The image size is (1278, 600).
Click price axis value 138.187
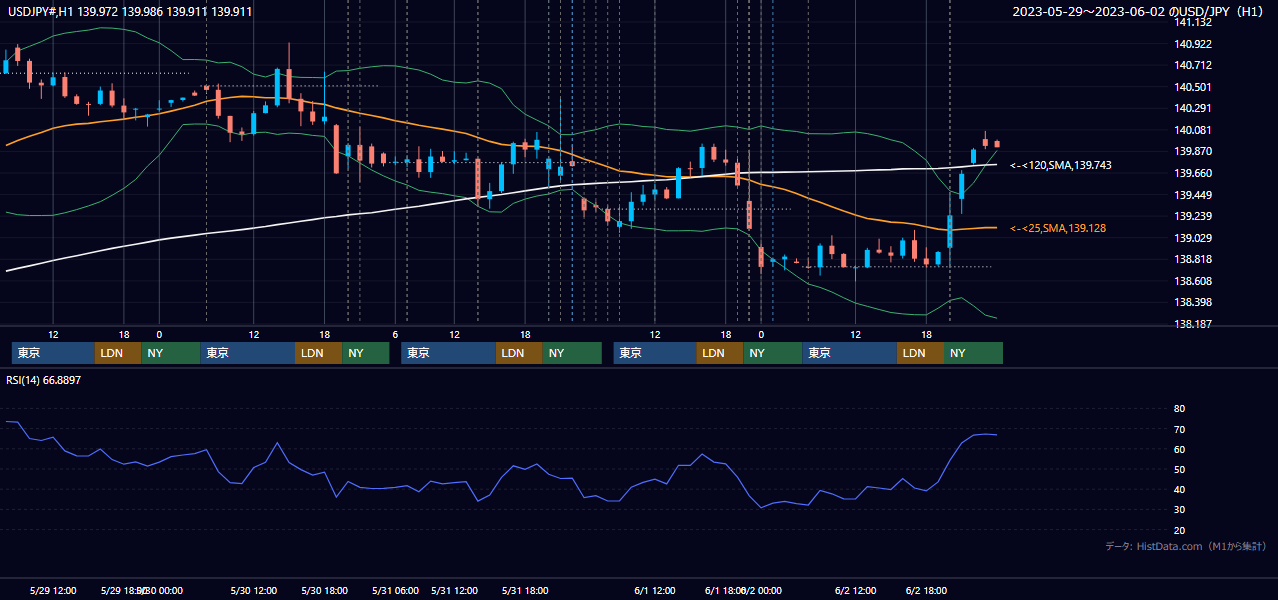coord(1192,324)
